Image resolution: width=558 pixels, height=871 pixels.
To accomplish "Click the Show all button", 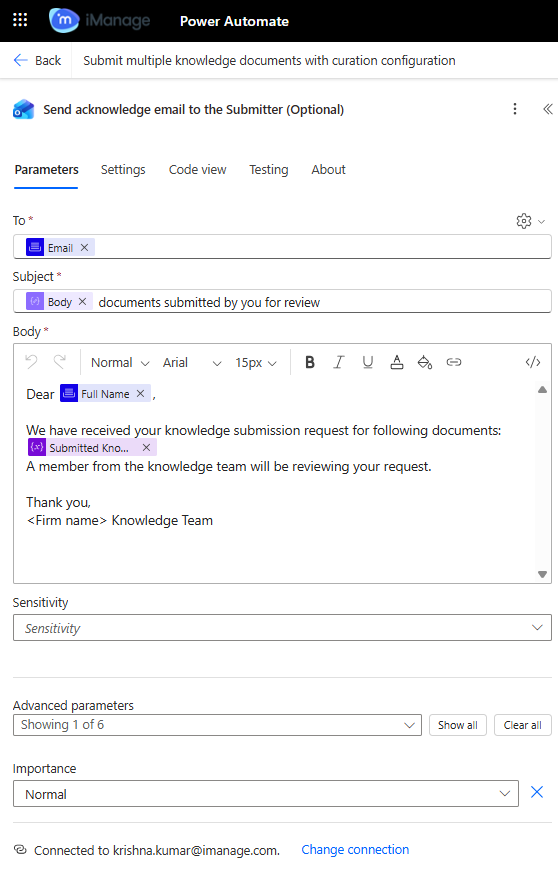I will tap(458, 725).
